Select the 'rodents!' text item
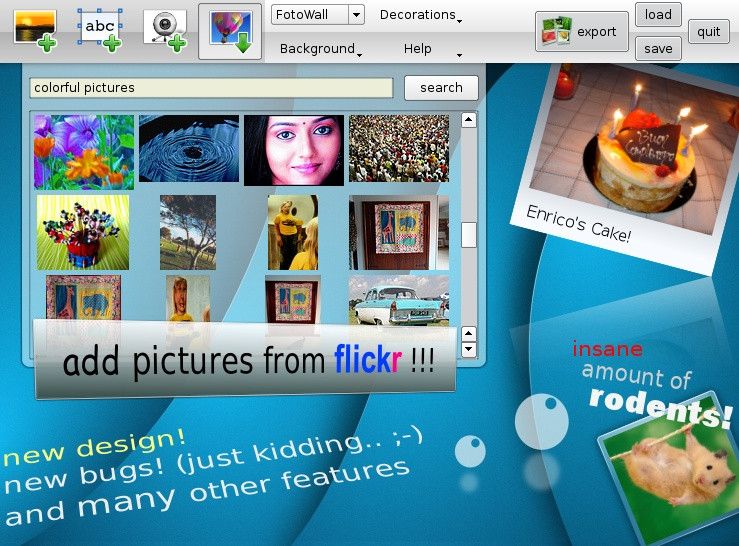This screenshot has width=739, height=546. (660, 407)
